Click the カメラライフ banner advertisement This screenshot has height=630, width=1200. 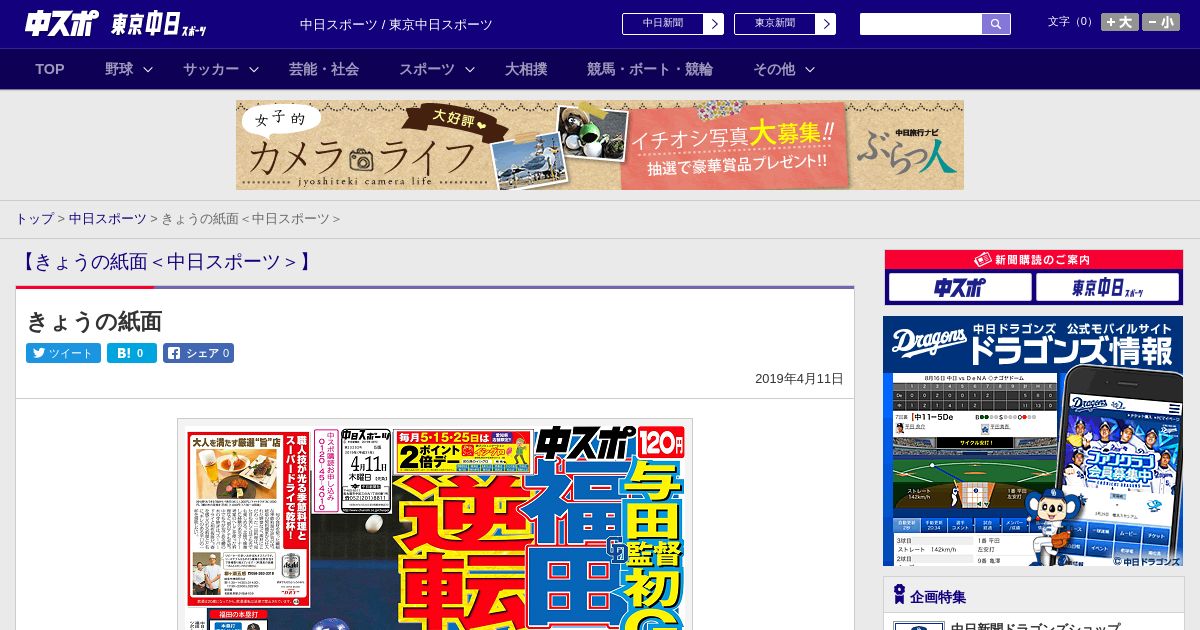tap(600, 145)
